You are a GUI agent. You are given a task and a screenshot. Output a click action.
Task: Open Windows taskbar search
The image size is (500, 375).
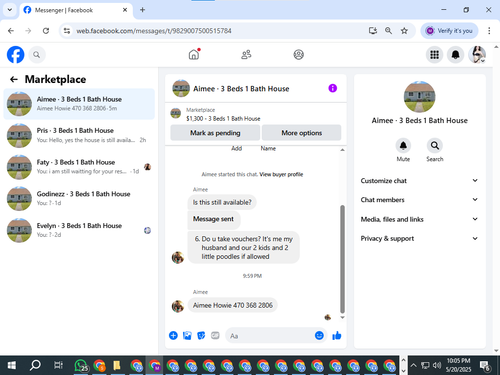[x=35, y=365]
